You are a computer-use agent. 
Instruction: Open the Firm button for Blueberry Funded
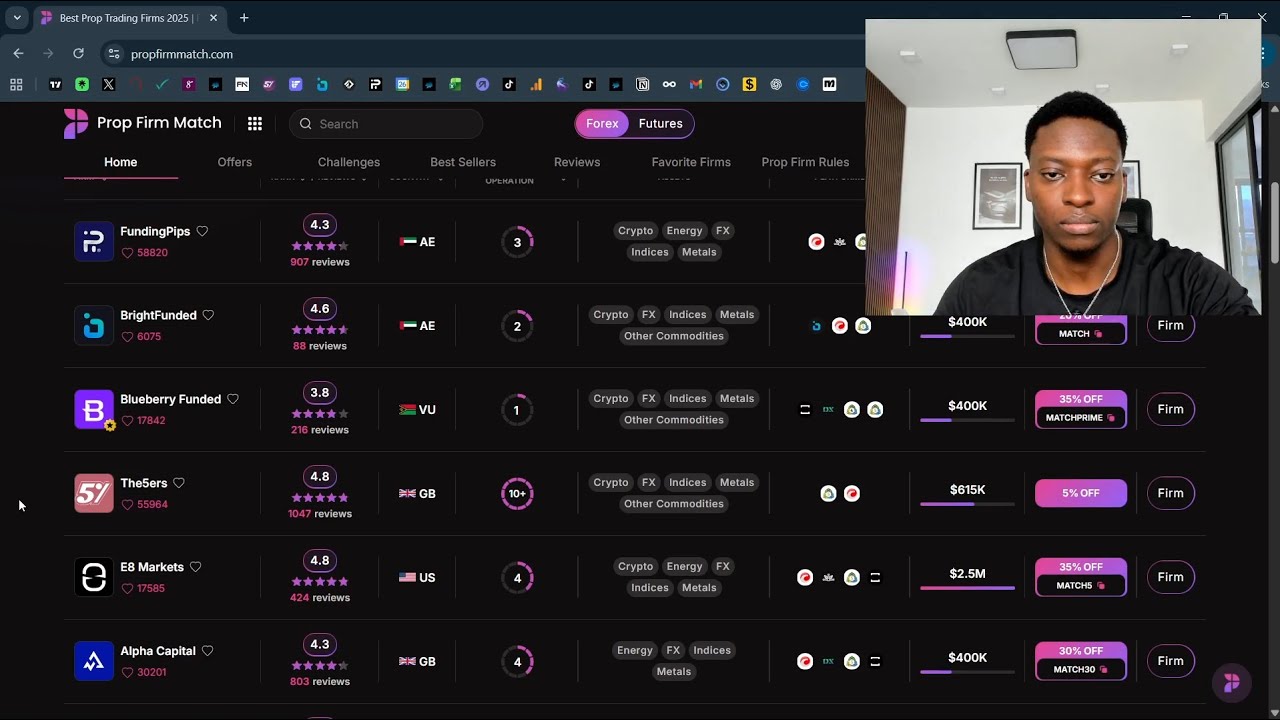(x=1170, y=409)
